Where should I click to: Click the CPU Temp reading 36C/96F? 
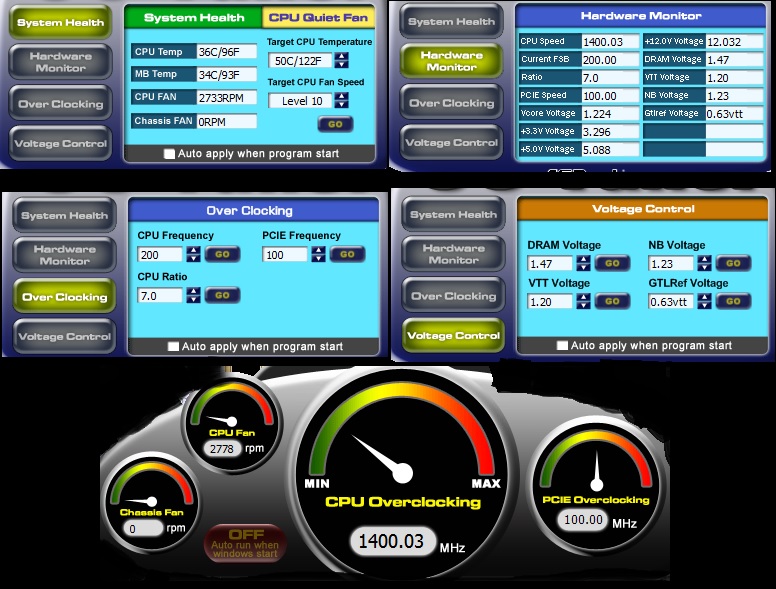click(x=227, y=51)
